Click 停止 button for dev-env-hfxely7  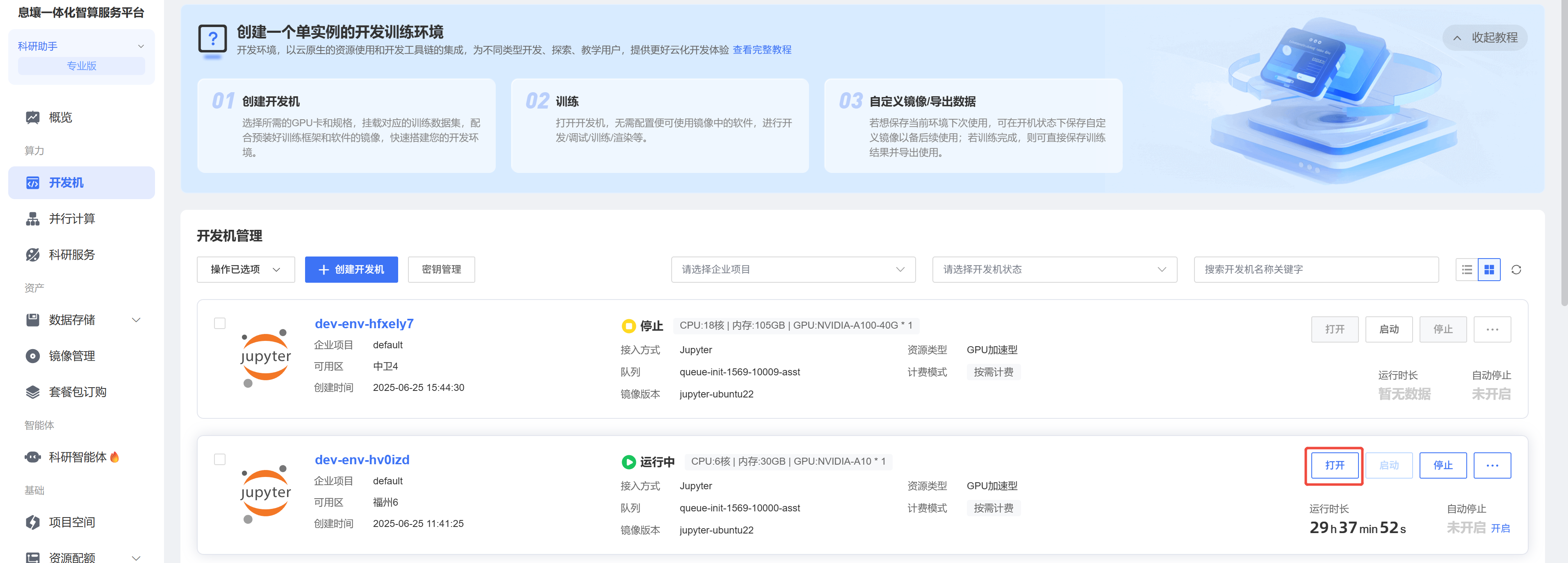[x=1443, y=329]
